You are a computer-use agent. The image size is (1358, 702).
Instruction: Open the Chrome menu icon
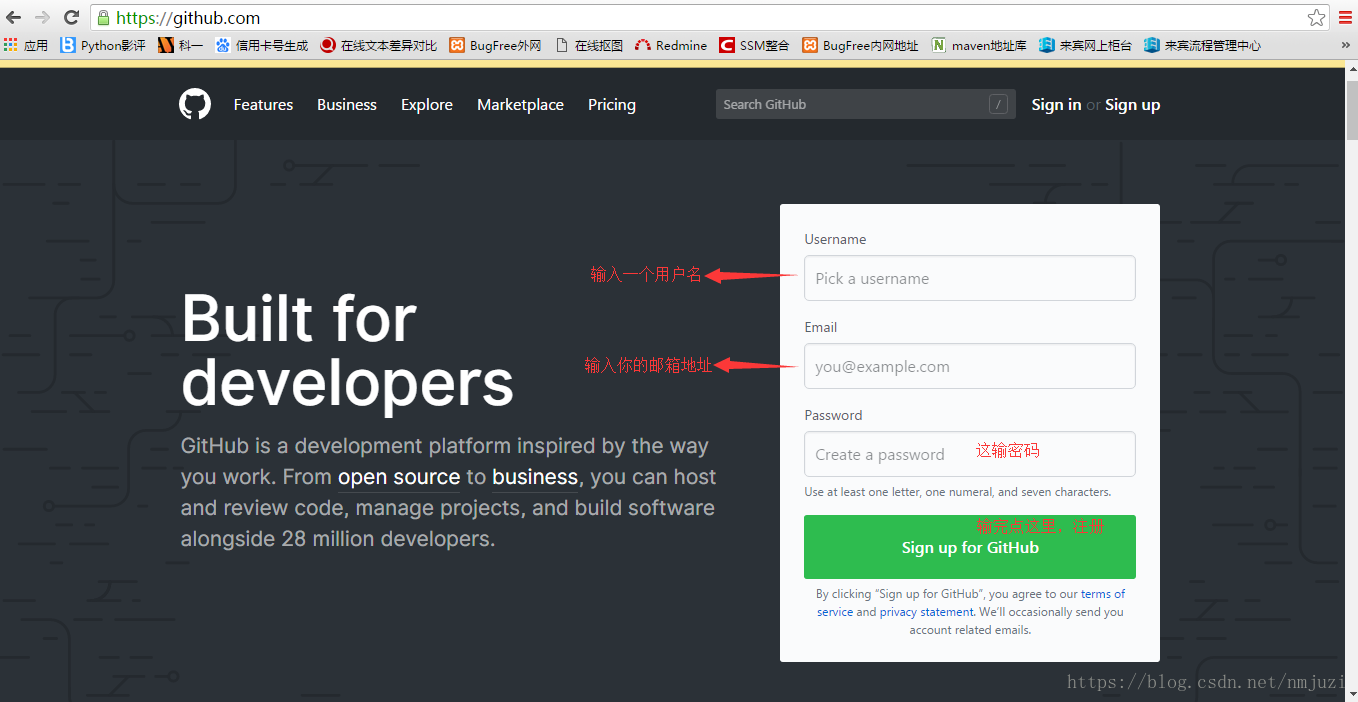pyautogui.click(x=1345, y=17)
